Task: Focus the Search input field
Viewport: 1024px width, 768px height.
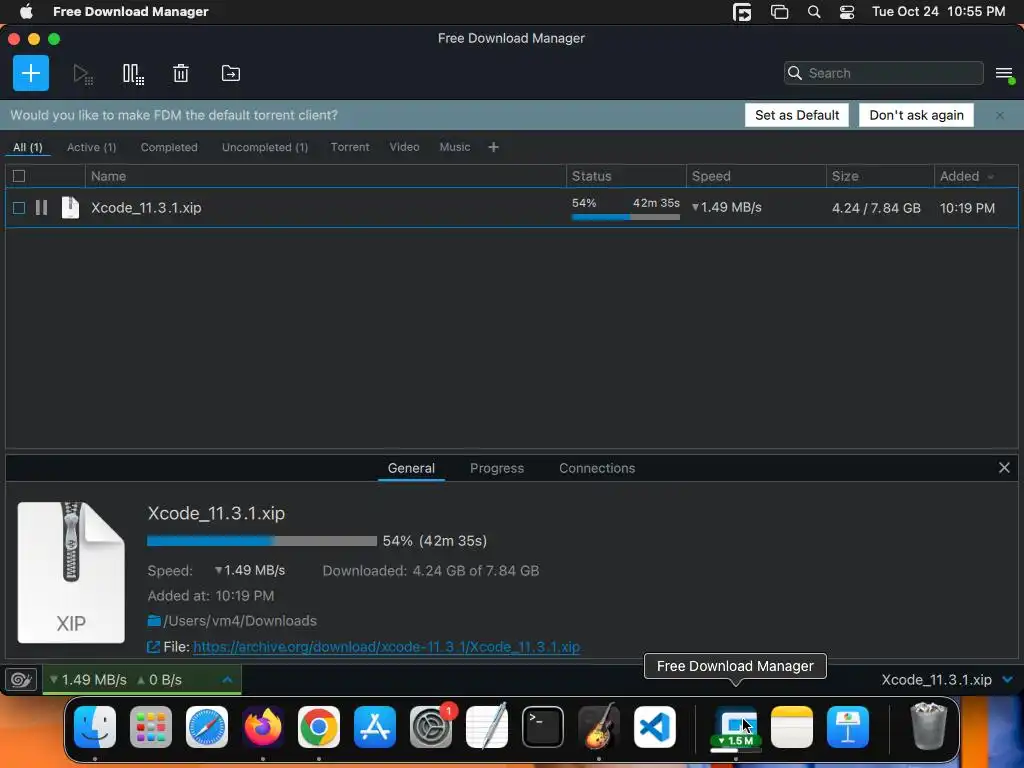Action: pos(884,73)
